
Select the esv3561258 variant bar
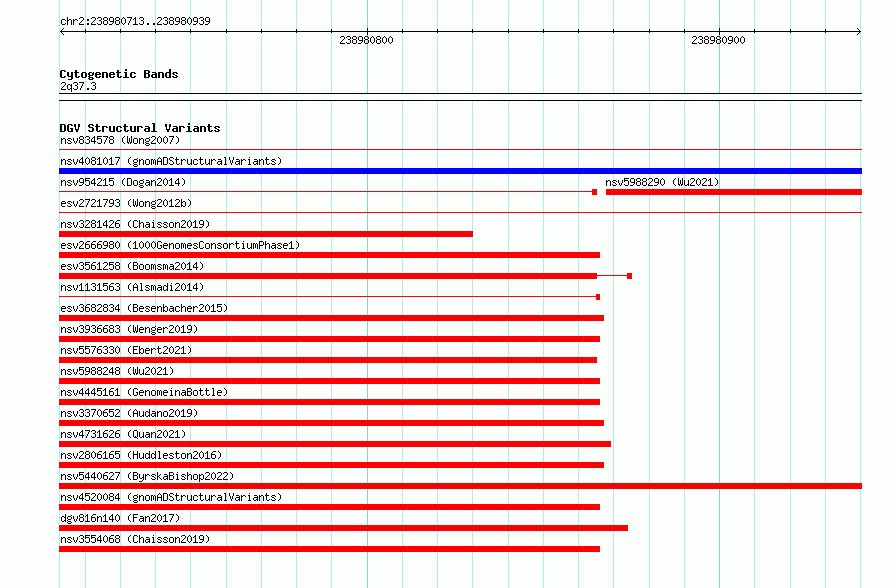pyautogui.click(x=345, y=276)
